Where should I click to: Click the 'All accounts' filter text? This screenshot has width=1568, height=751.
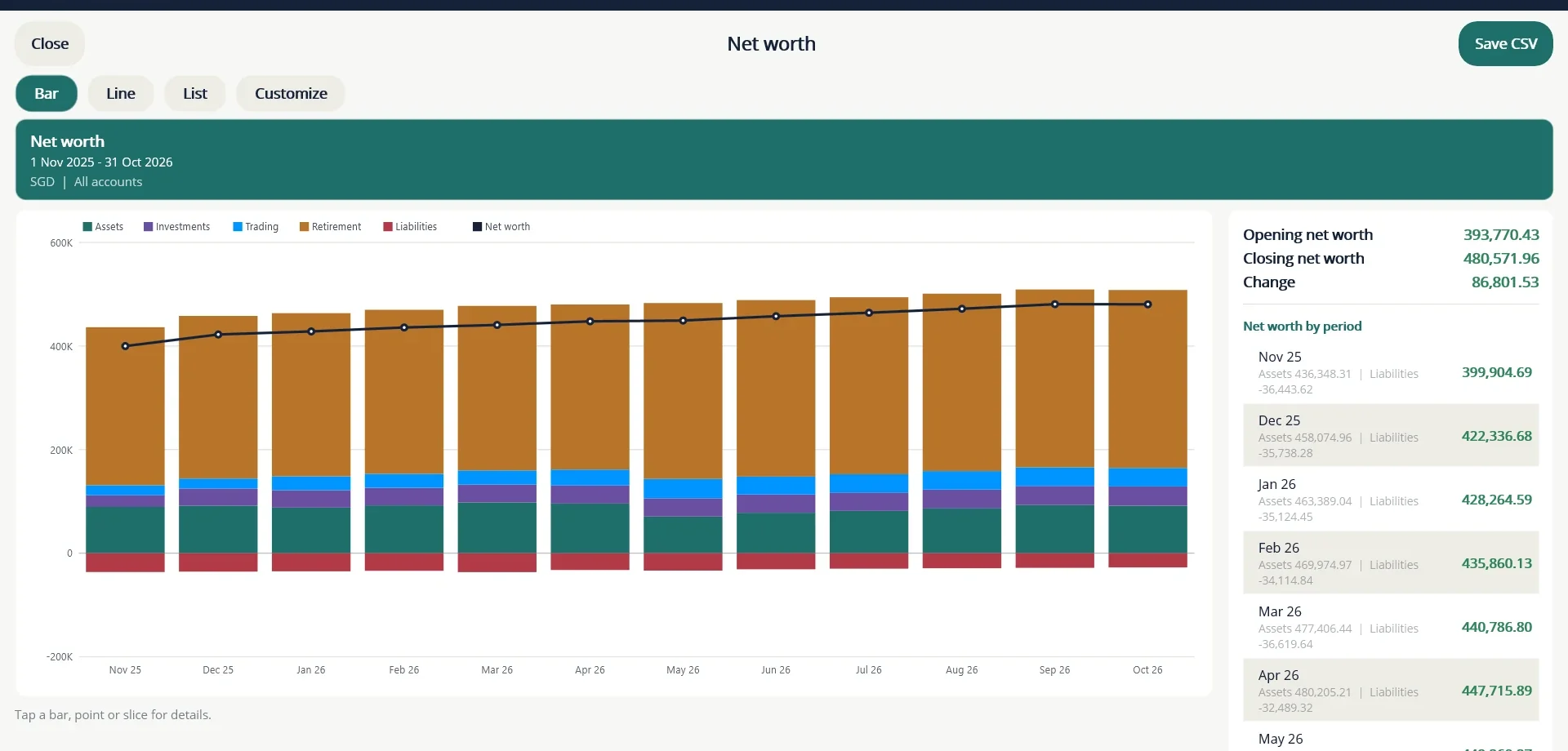pos(108,182)
